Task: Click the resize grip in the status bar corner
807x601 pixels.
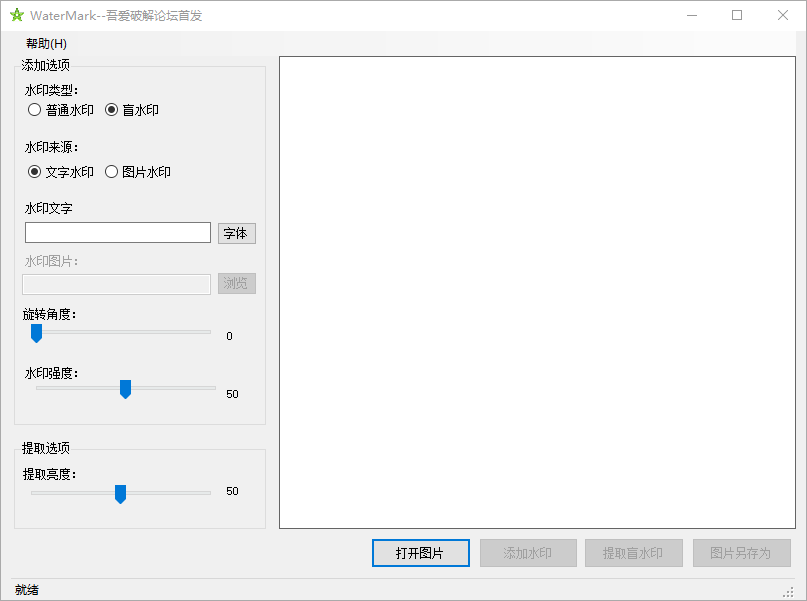Action: click(787, 590)
